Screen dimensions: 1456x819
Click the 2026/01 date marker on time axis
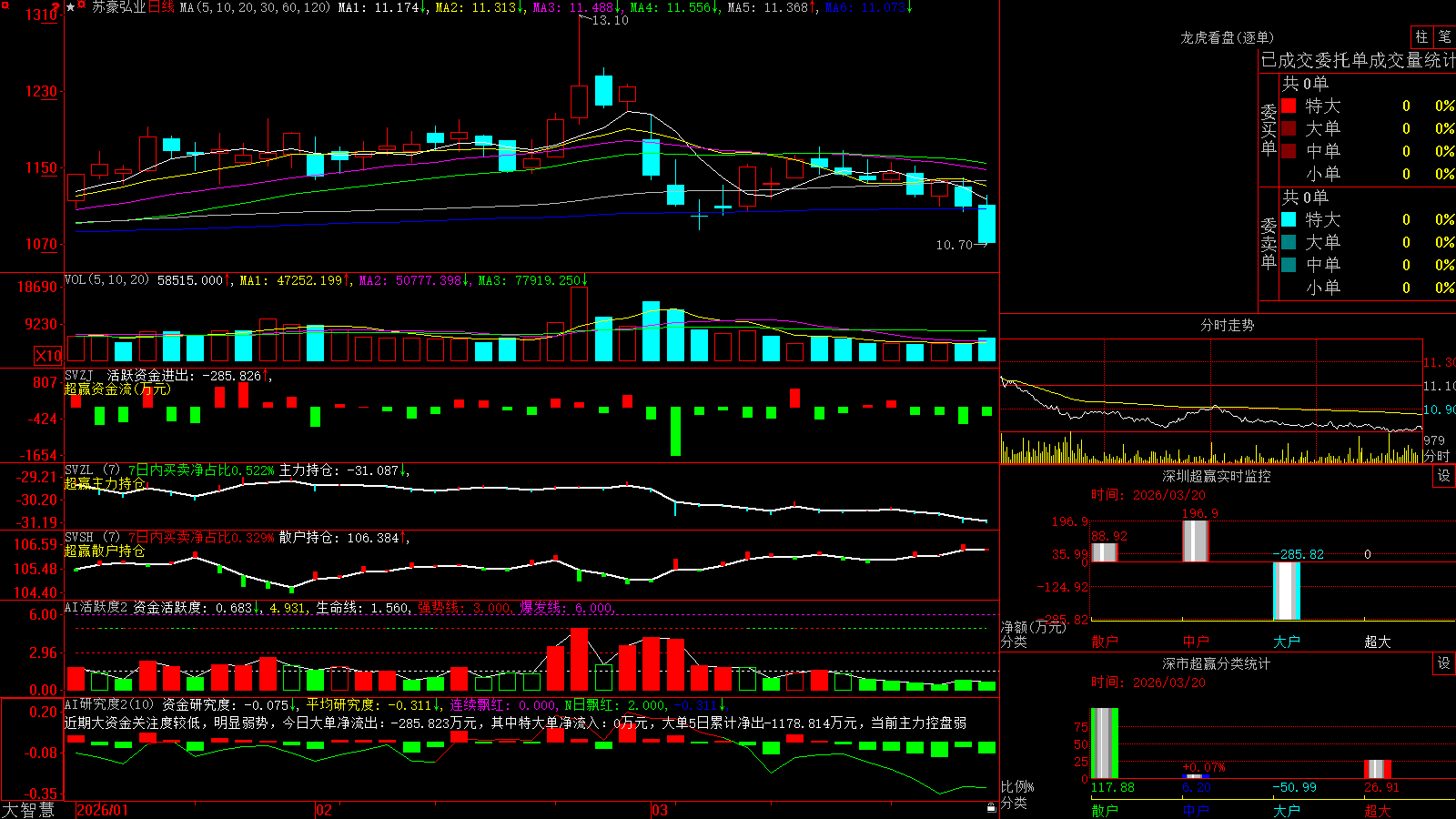tap(103, 810)
